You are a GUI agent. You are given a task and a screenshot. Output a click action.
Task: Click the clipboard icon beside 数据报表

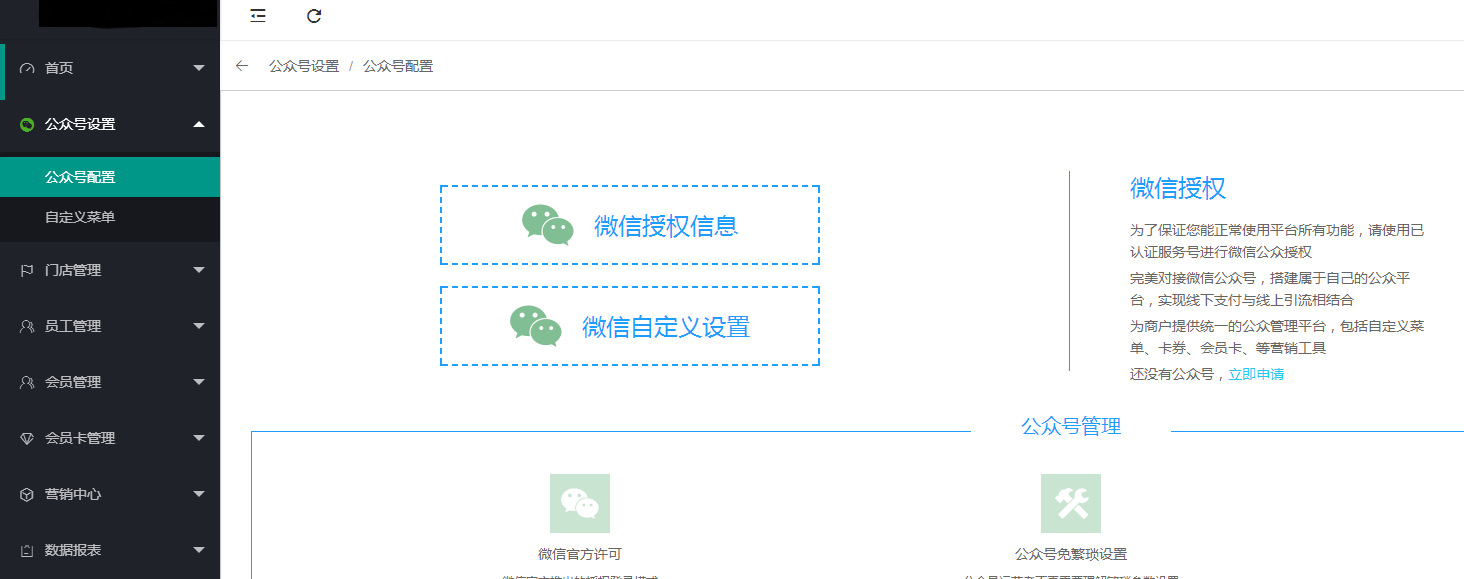pyautogui.click(x=27, y=550)
